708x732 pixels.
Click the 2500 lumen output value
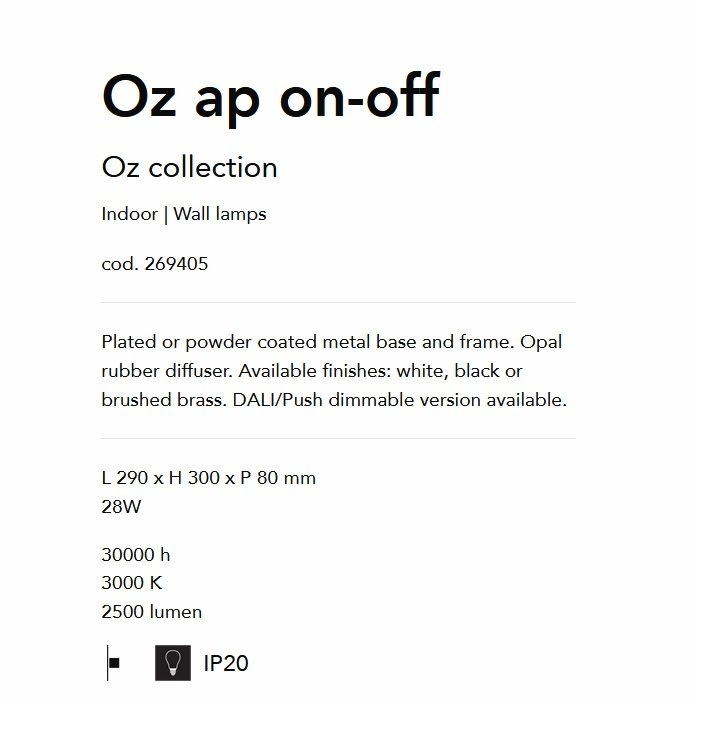(152, 612)
